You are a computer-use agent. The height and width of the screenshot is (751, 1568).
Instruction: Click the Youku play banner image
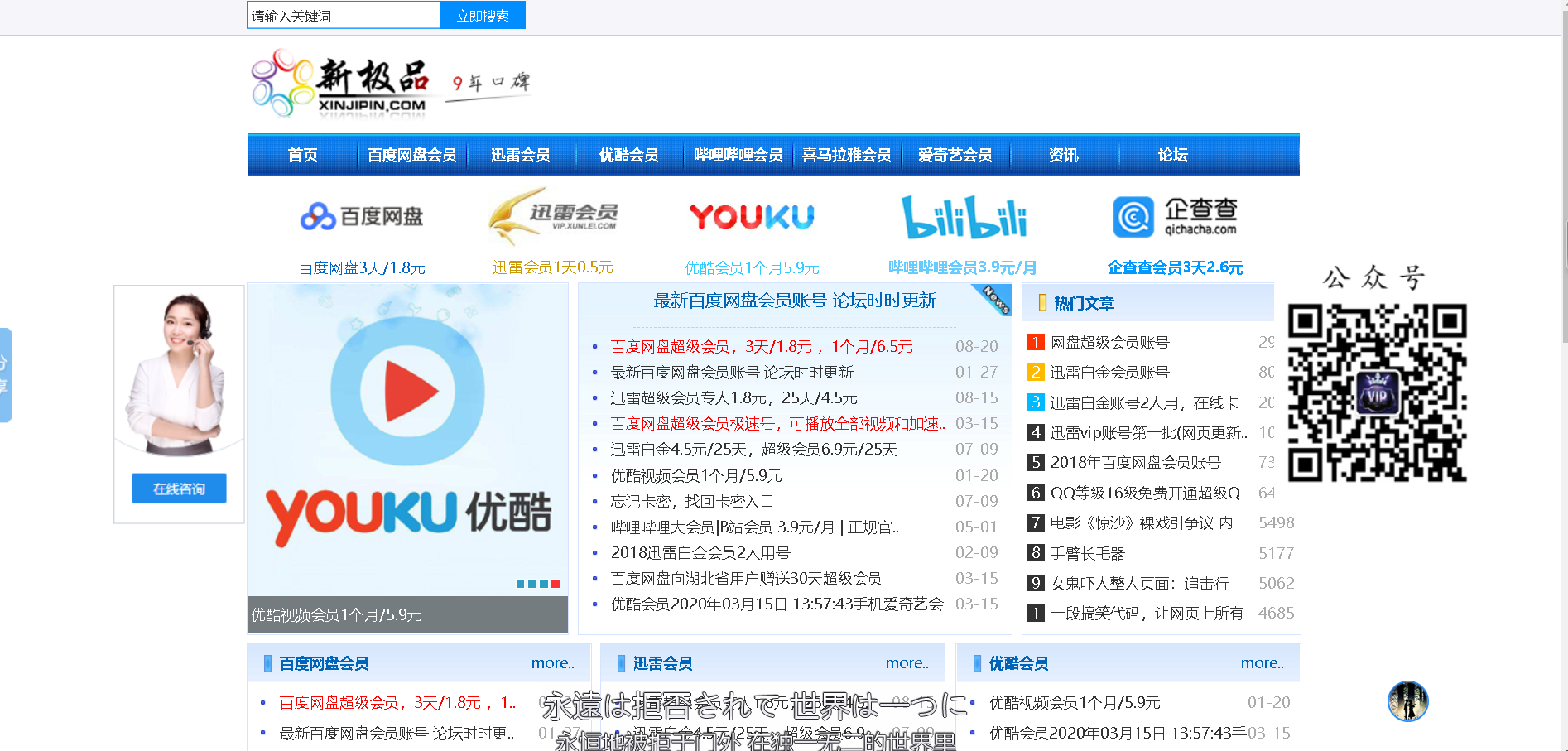(x=407, y=440)
